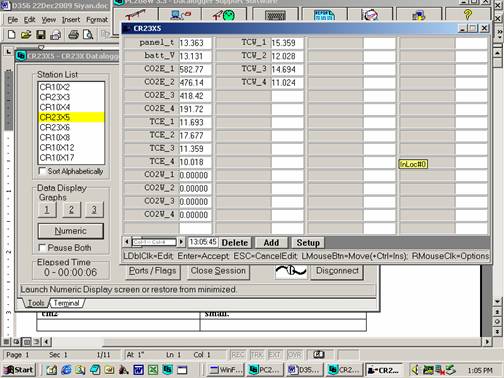
Task: Open the PC208W Connect computer icon
Action: click(x=180, y=14)
